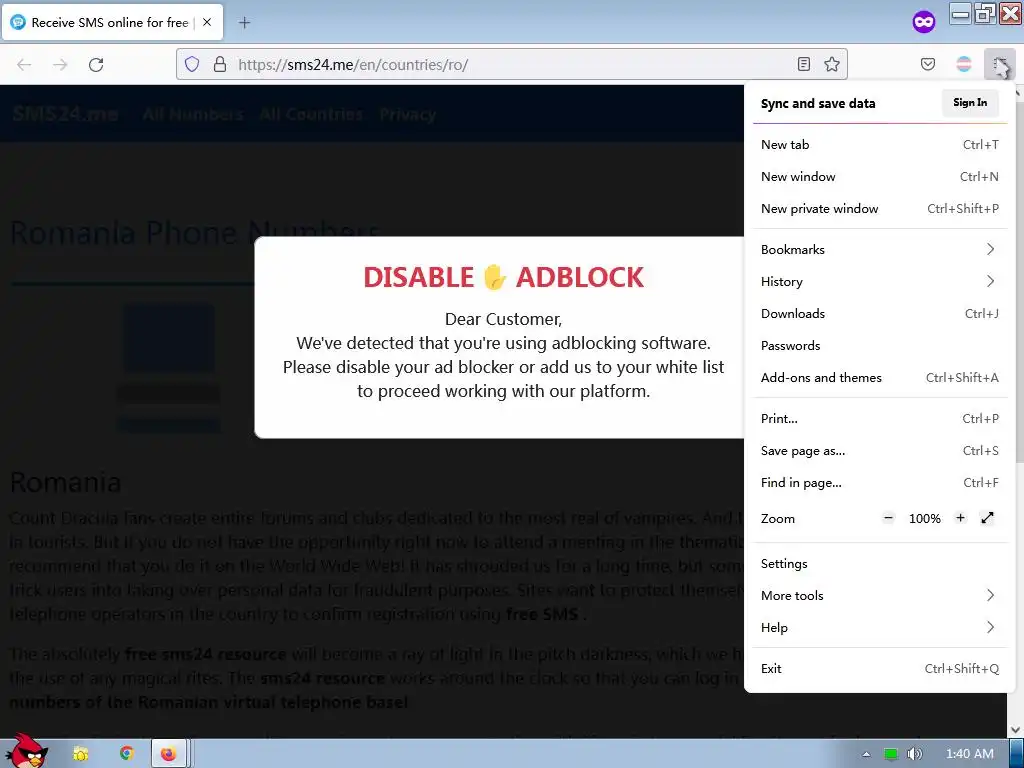The image size is (1024, 768).
Task: Open a new tab with plus button
Action: (244, 22)
